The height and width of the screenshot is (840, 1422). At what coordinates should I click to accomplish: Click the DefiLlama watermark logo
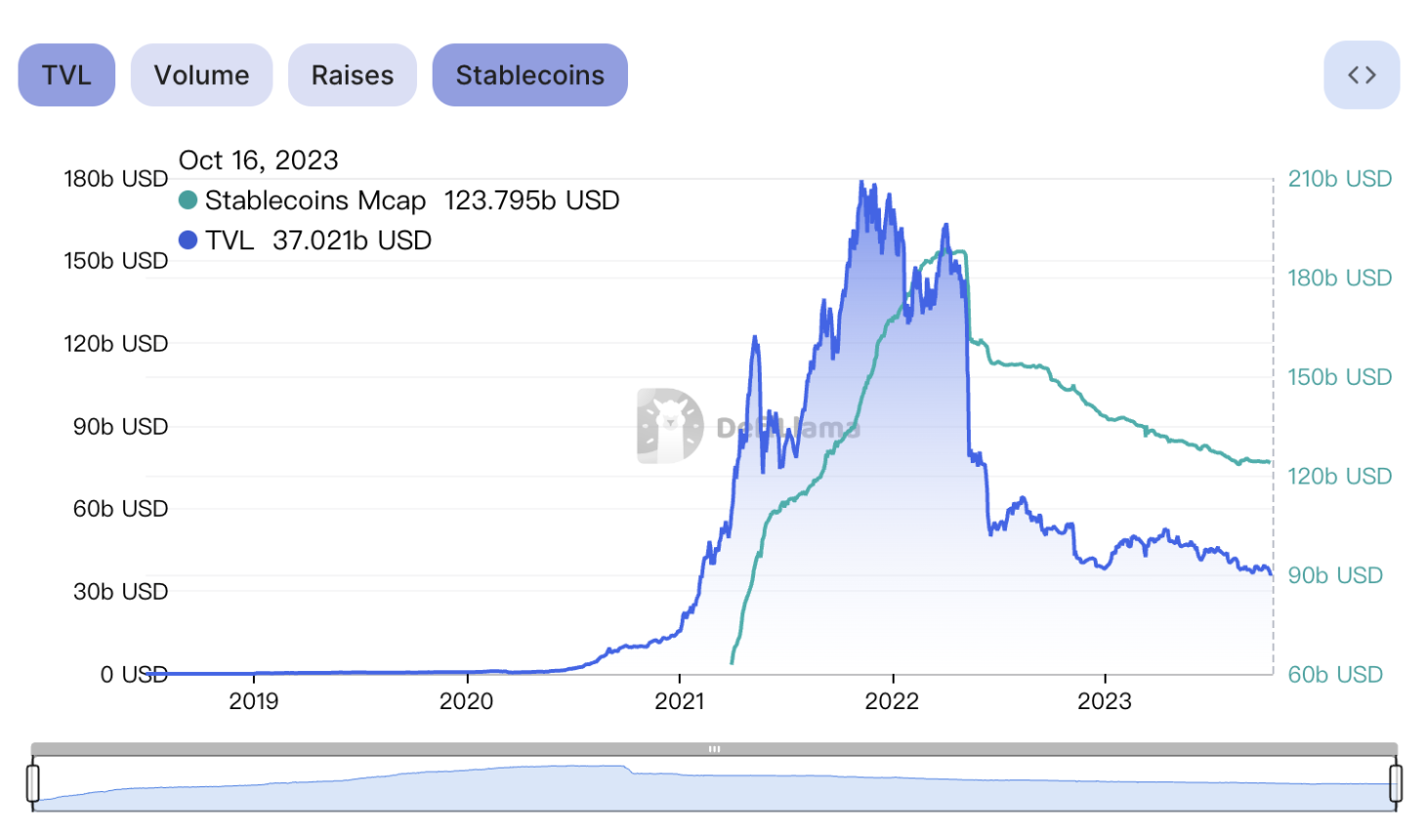tap(670, 426)
